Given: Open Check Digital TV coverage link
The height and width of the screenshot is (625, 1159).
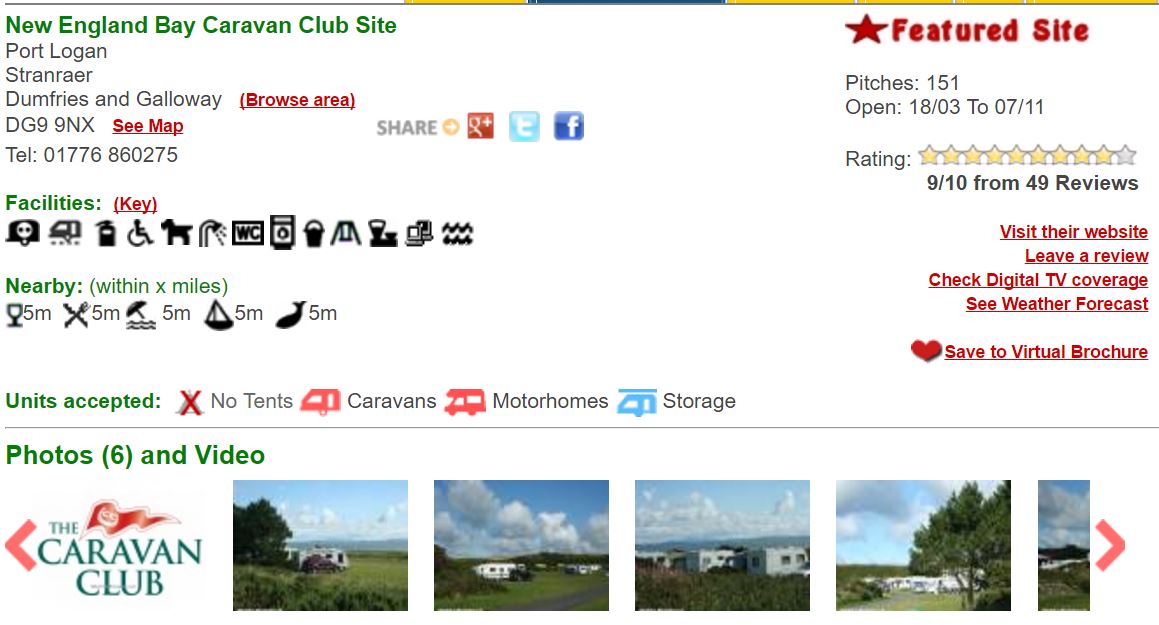Looking at the screenshot, I should tap(1039, 280).
